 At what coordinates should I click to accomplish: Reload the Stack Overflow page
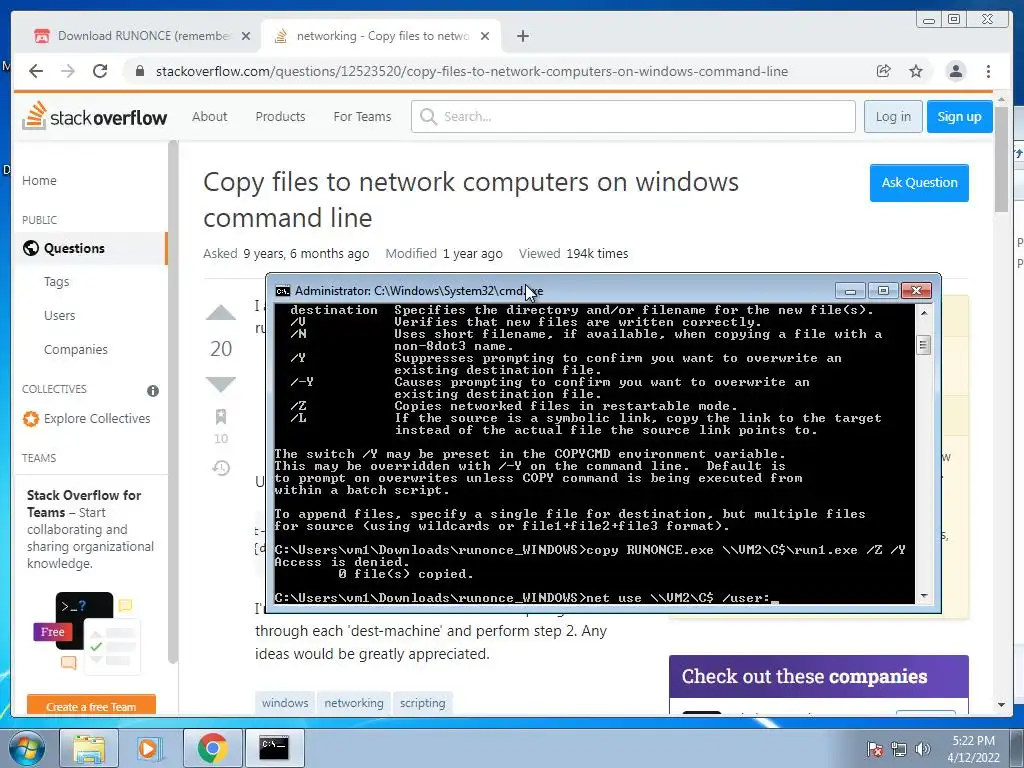click(100, 71)
